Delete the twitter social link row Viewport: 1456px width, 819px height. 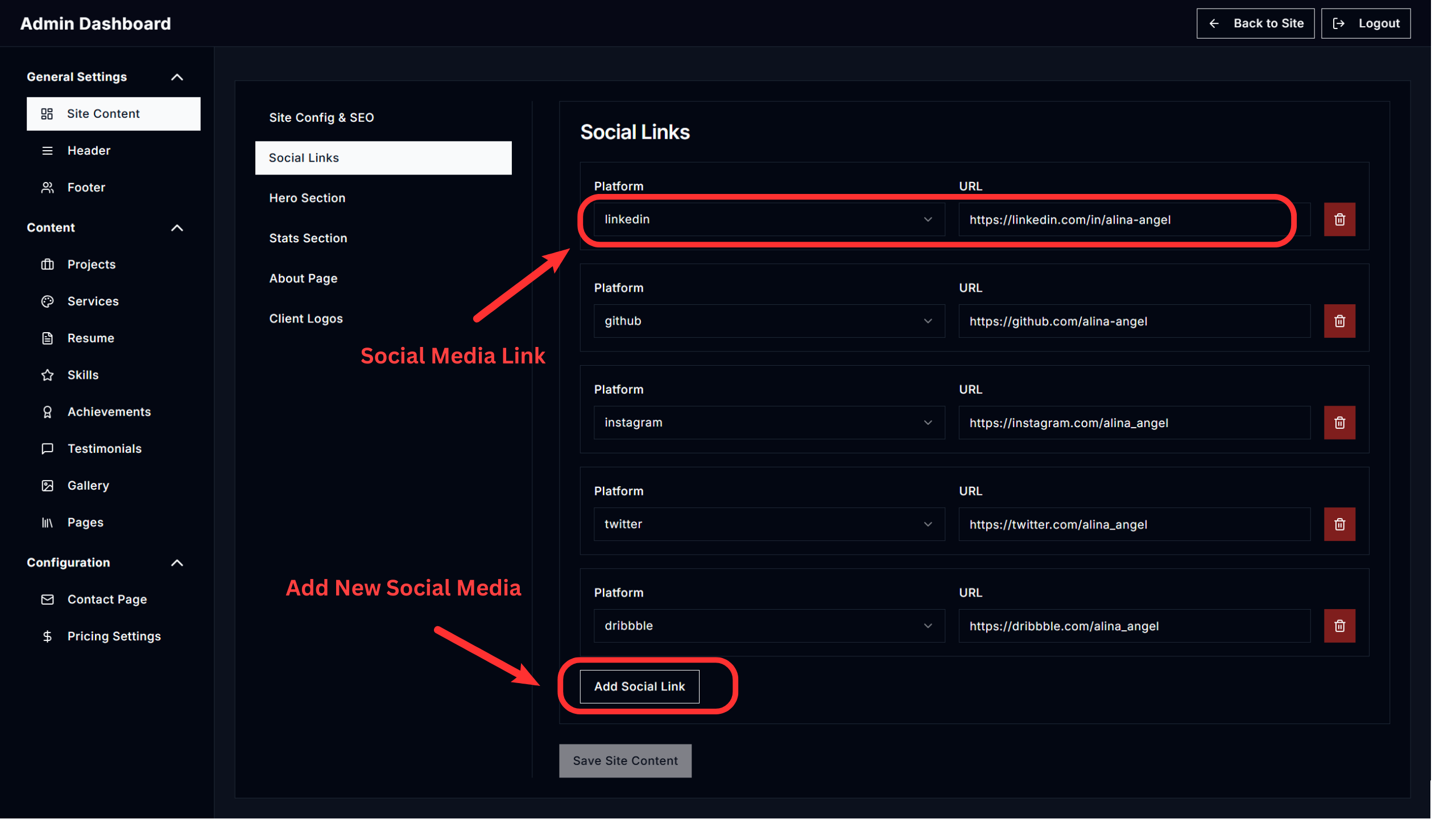[x=1339, y=524]
